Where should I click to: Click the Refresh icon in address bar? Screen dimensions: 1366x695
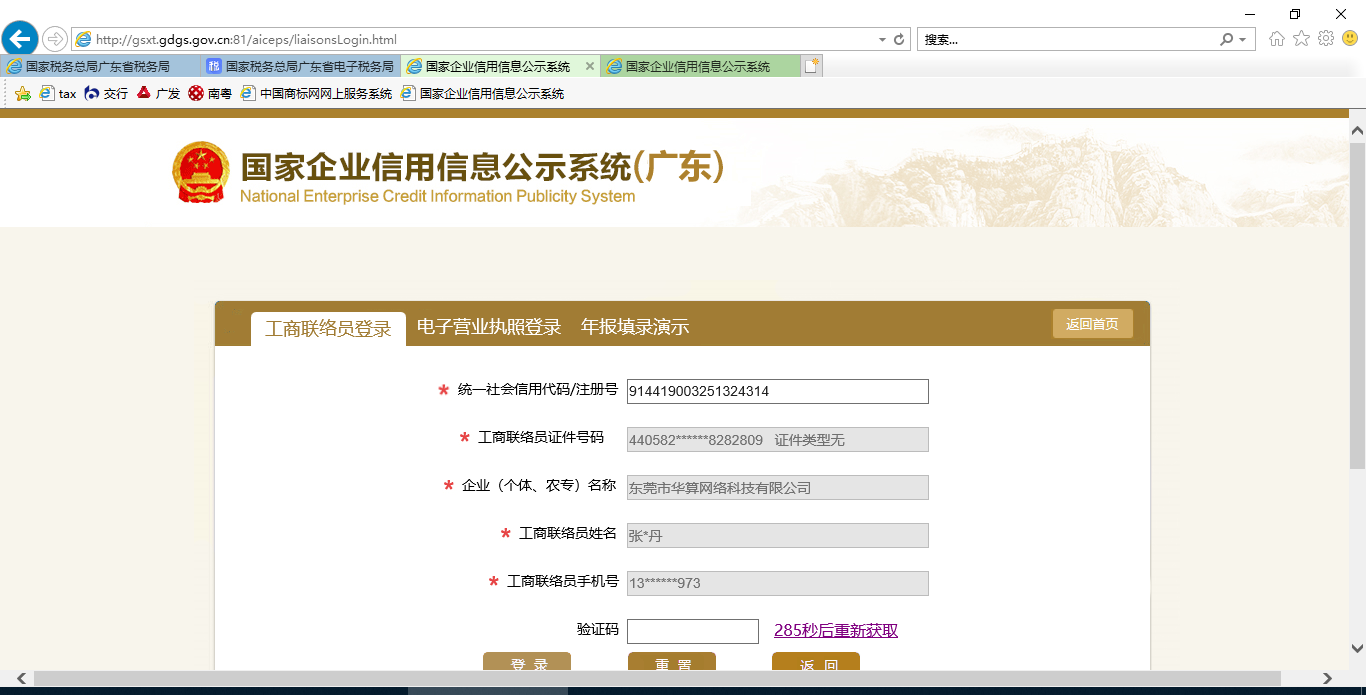[899, 40]
